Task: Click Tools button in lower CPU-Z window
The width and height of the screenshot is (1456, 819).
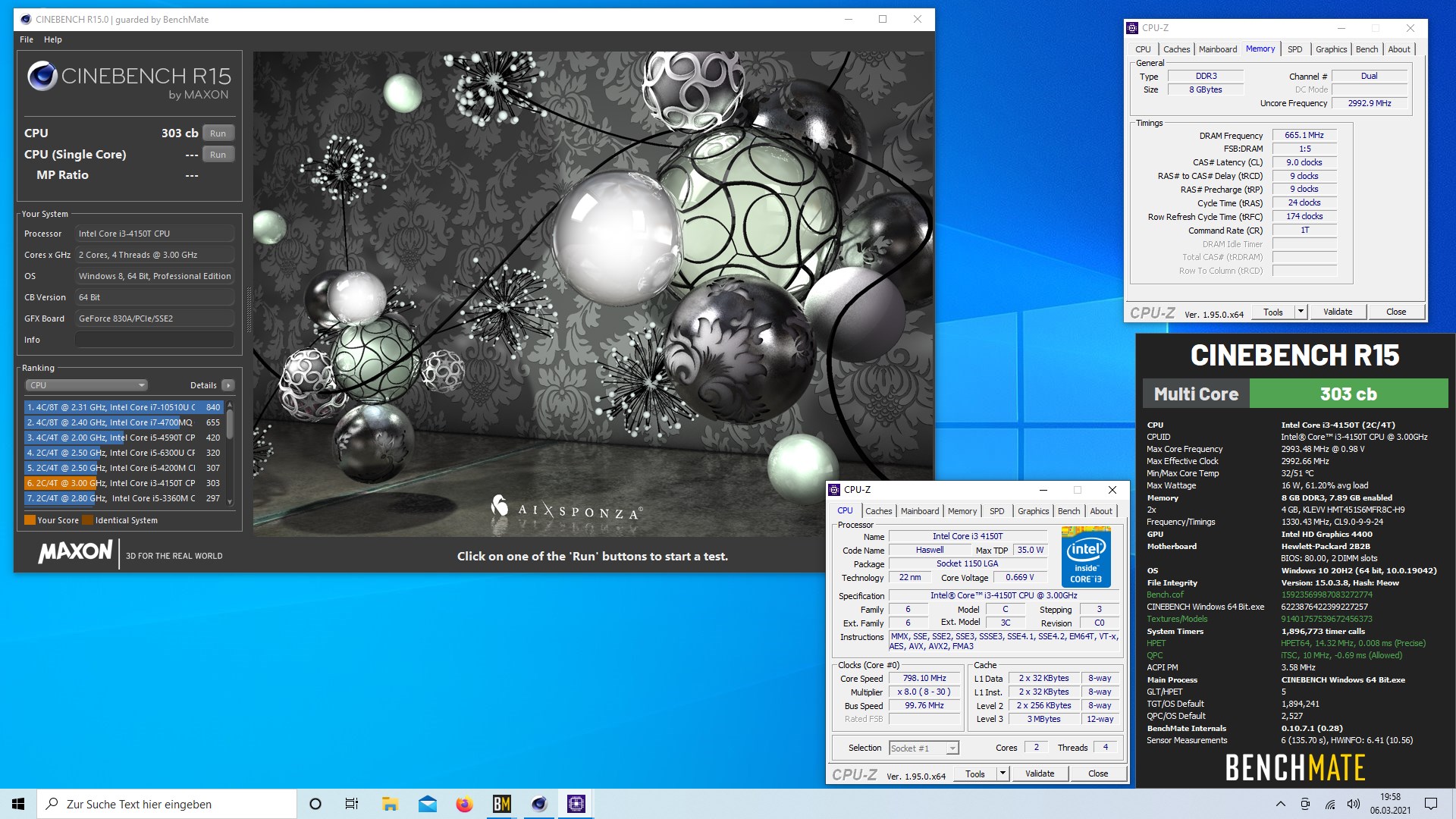Action: pos(975,773)
